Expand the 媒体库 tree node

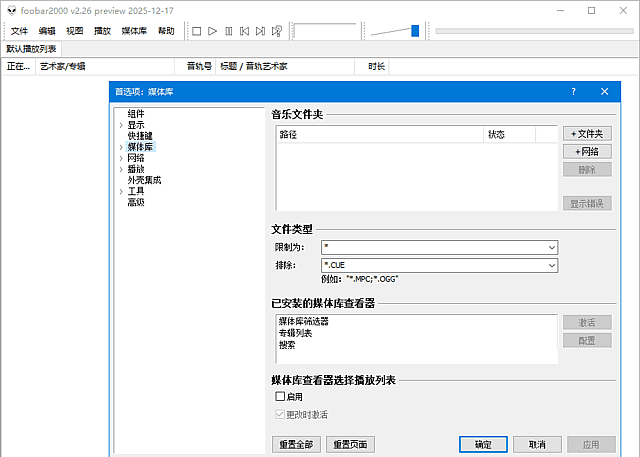[121, 147]
